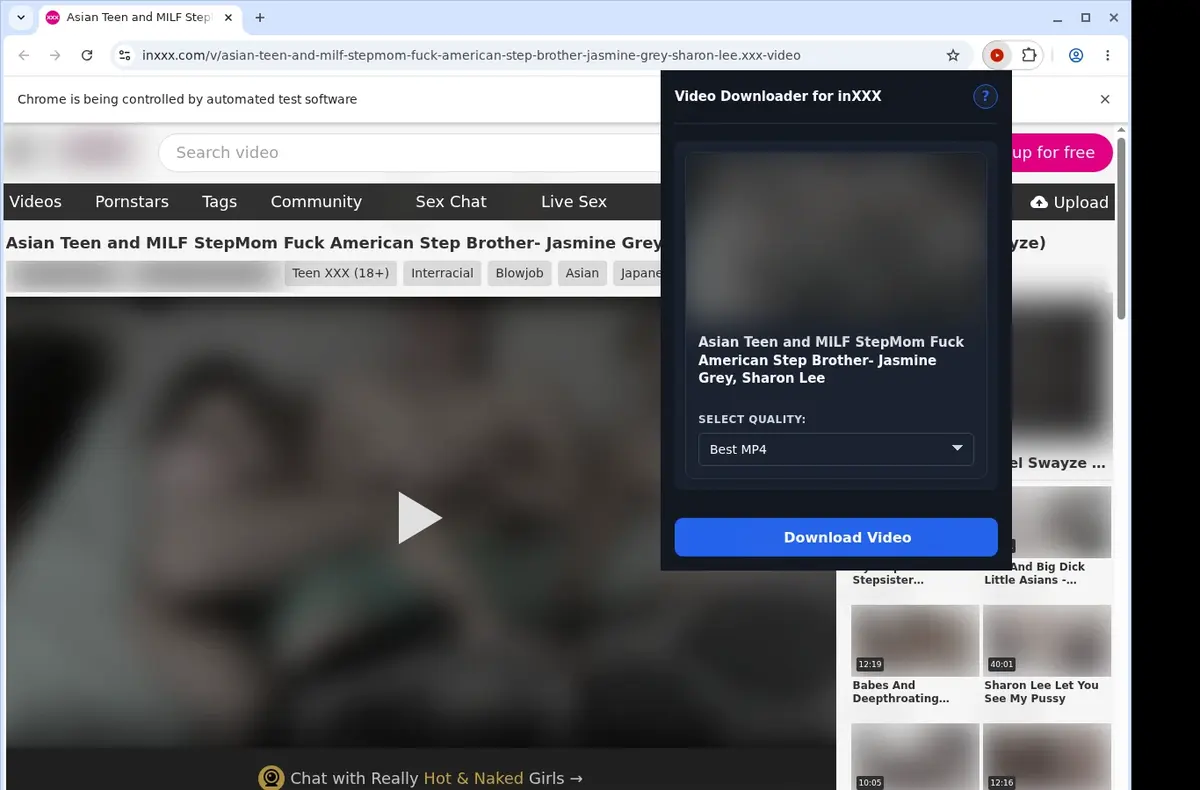The height and width of the screenshot is (790, 1200).
Task: Click the Video Downloader for inXXX heading
Action: pos(778,96)
